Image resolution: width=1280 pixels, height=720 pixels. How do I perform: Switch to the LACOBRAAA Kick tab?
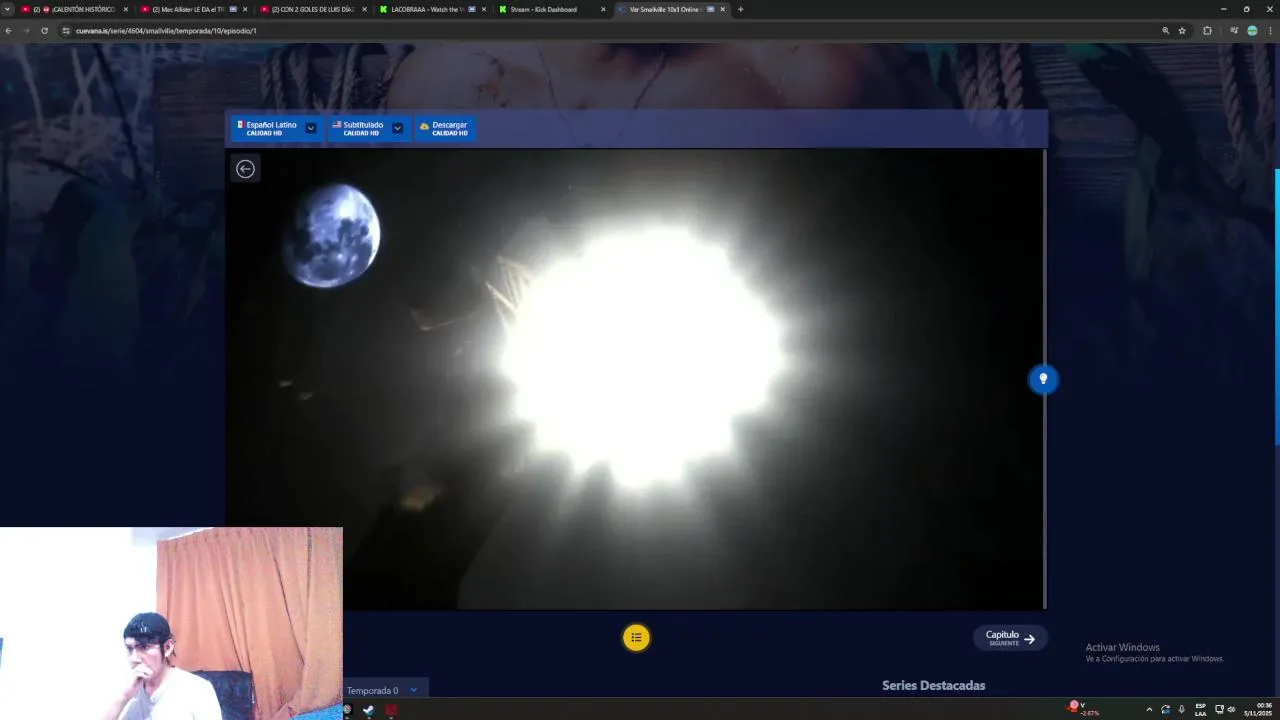click(433, 9)
